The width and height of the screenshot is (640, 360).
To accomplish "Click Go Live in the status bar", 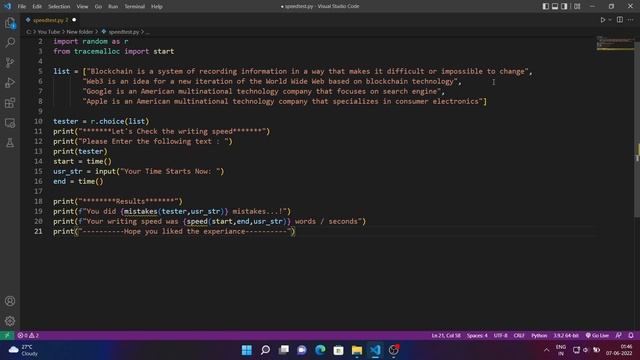I will pyautogui.click(x=597, y=336).
